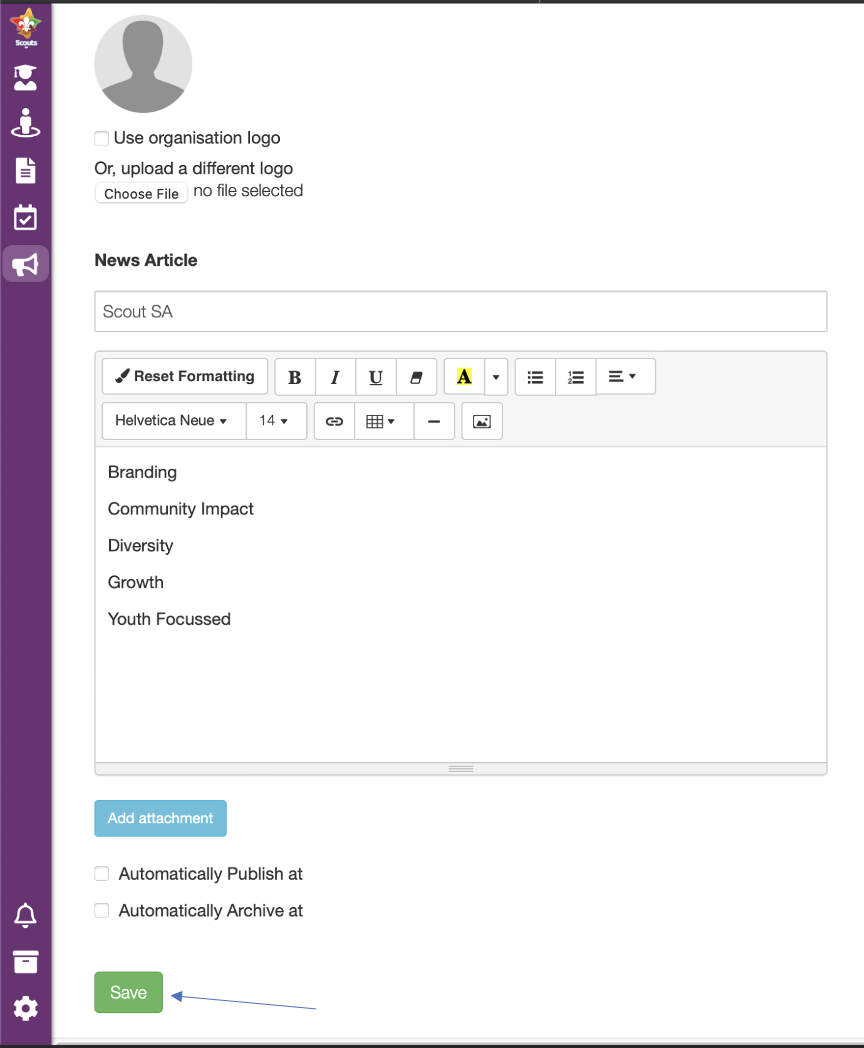The width and height of the screenshot is (864, 1048).
Task: Click the 'Branding' line in editor
Action: click(142, 472)
